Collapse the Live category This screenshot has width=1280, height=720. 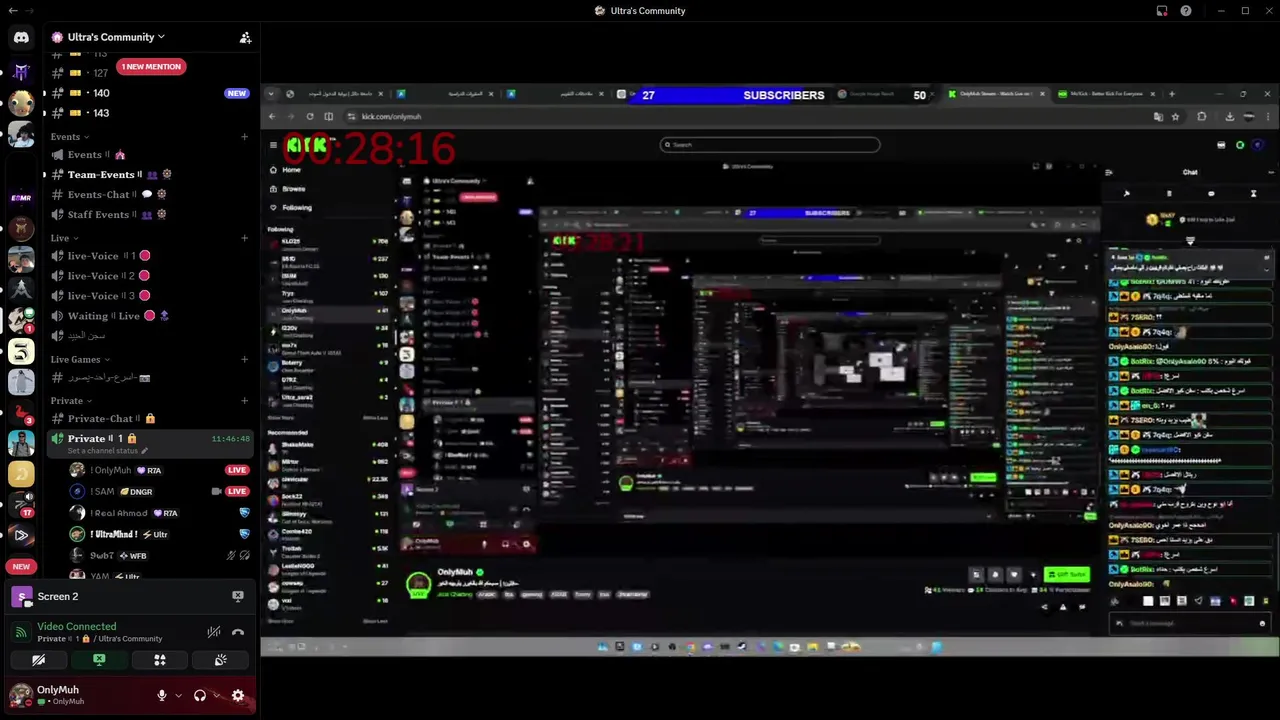(64, 238)
